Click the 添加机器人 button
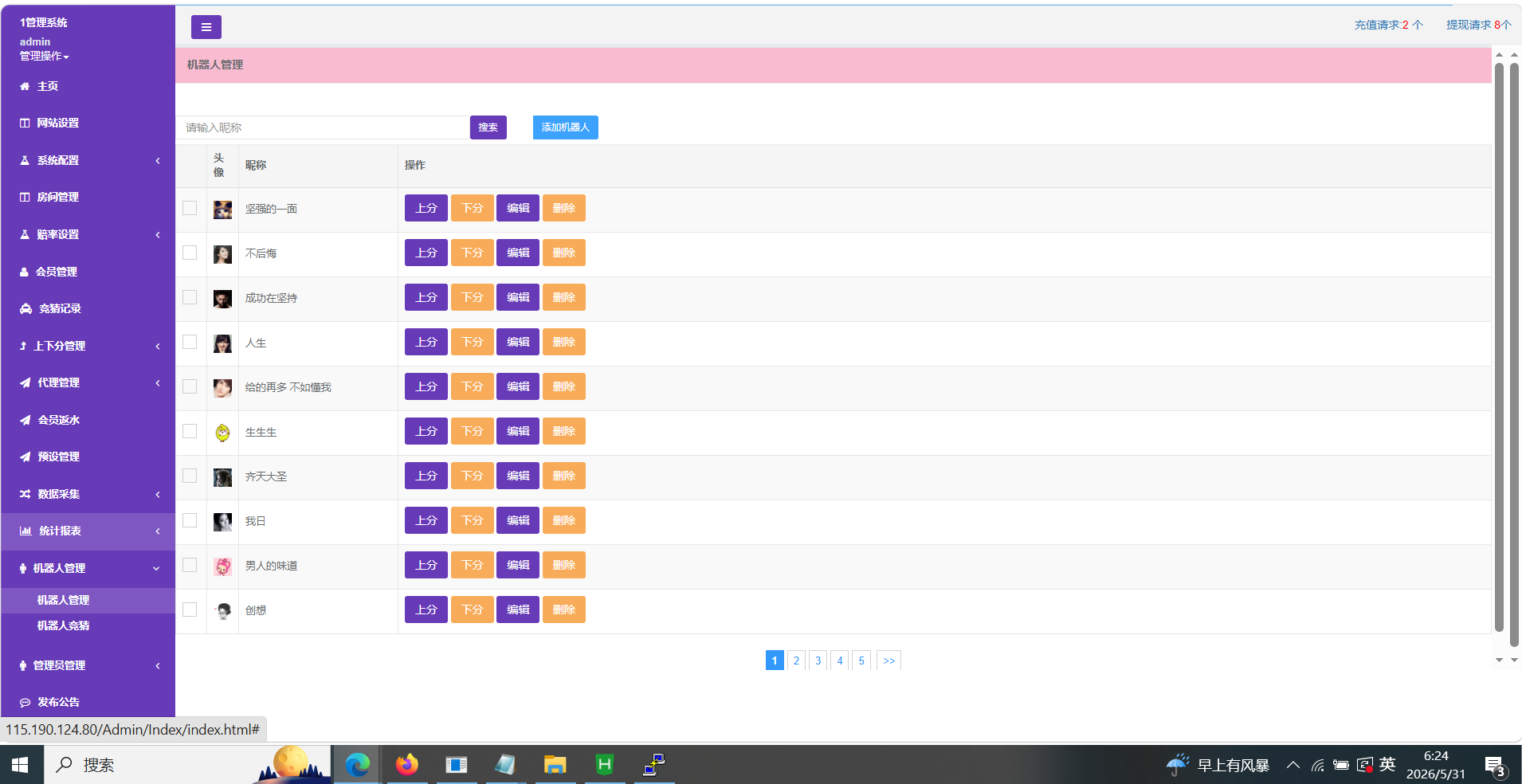The image size is (1522, 784). (x=566, y=127)
